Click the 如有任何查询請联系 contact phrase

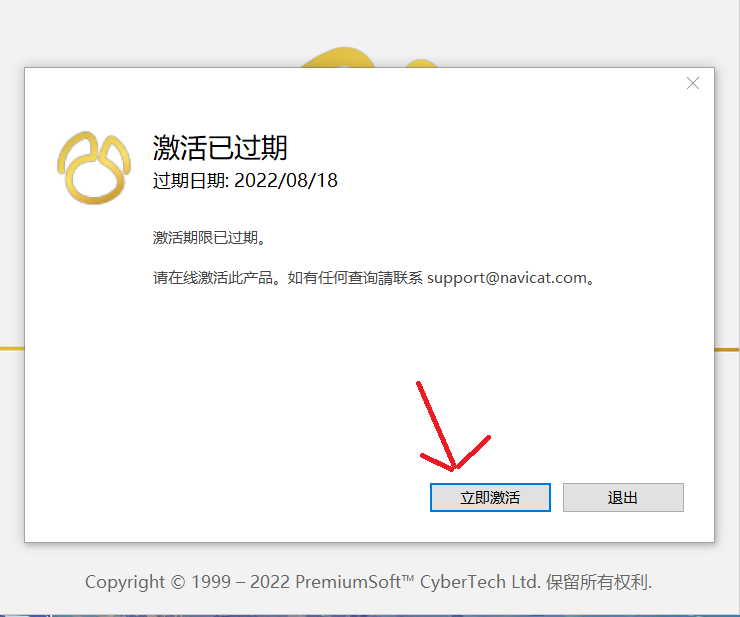coord(355,278)
